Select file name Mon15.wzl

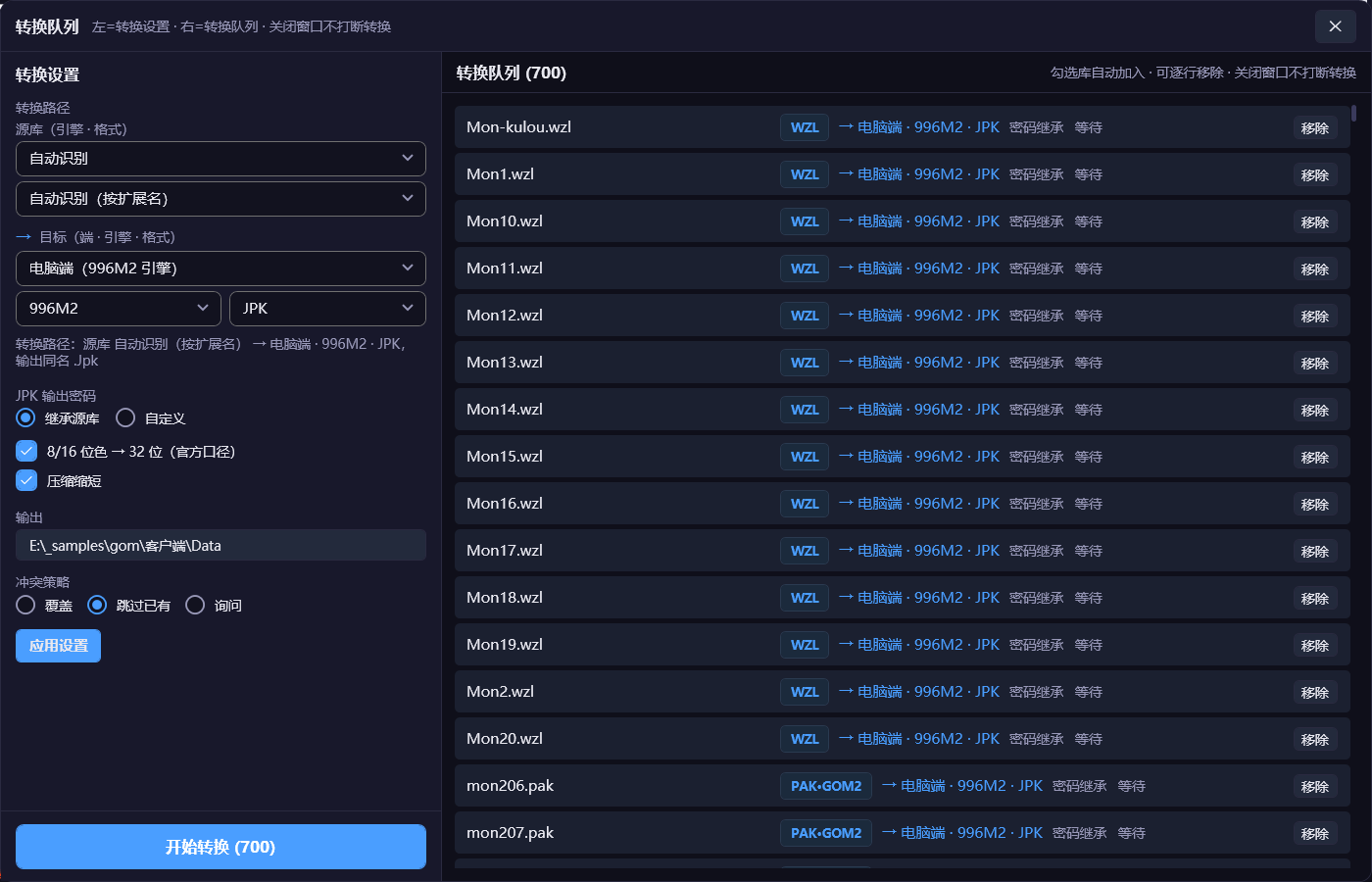pyautogui.click(x=505, y=457)
